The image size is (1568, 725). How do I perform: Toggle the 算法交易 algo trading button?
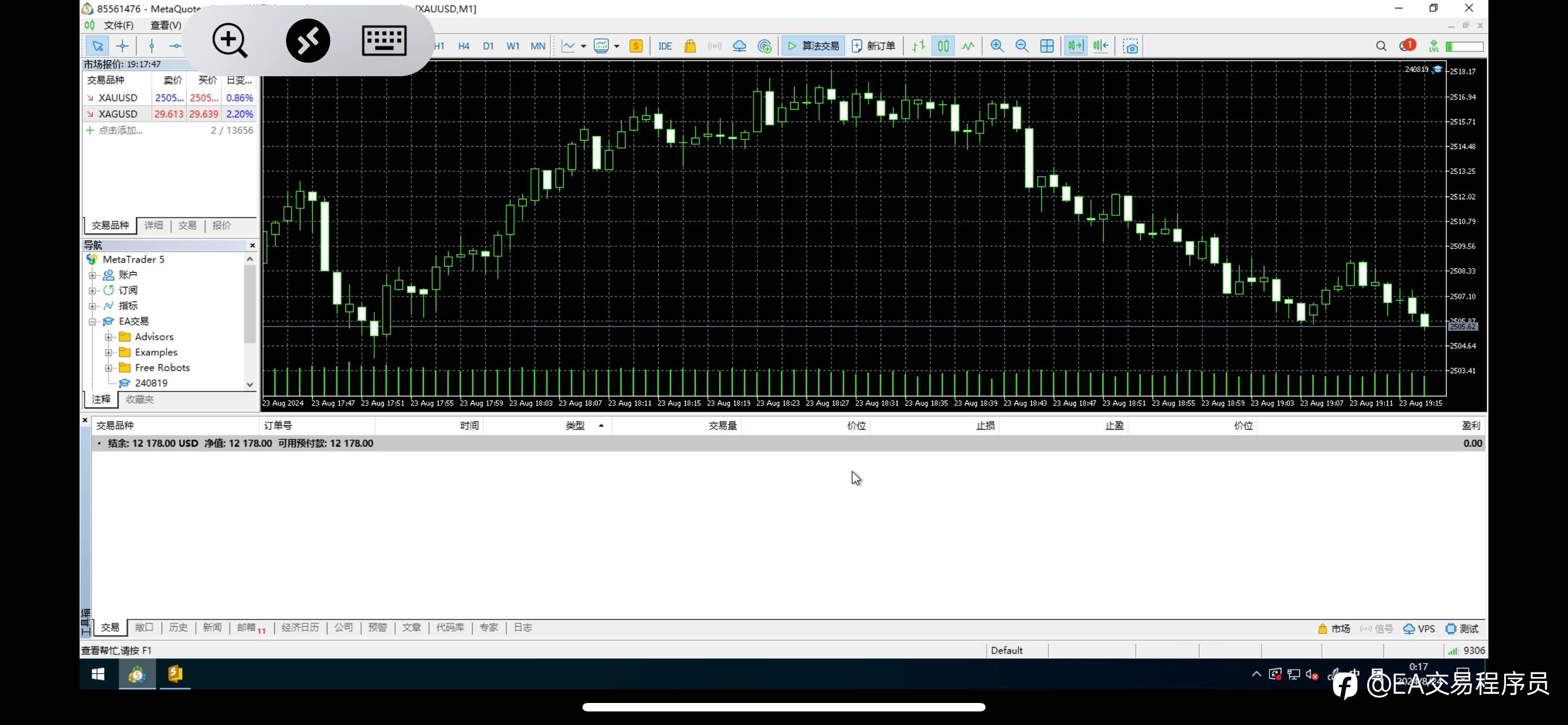[x=813, y=46]
